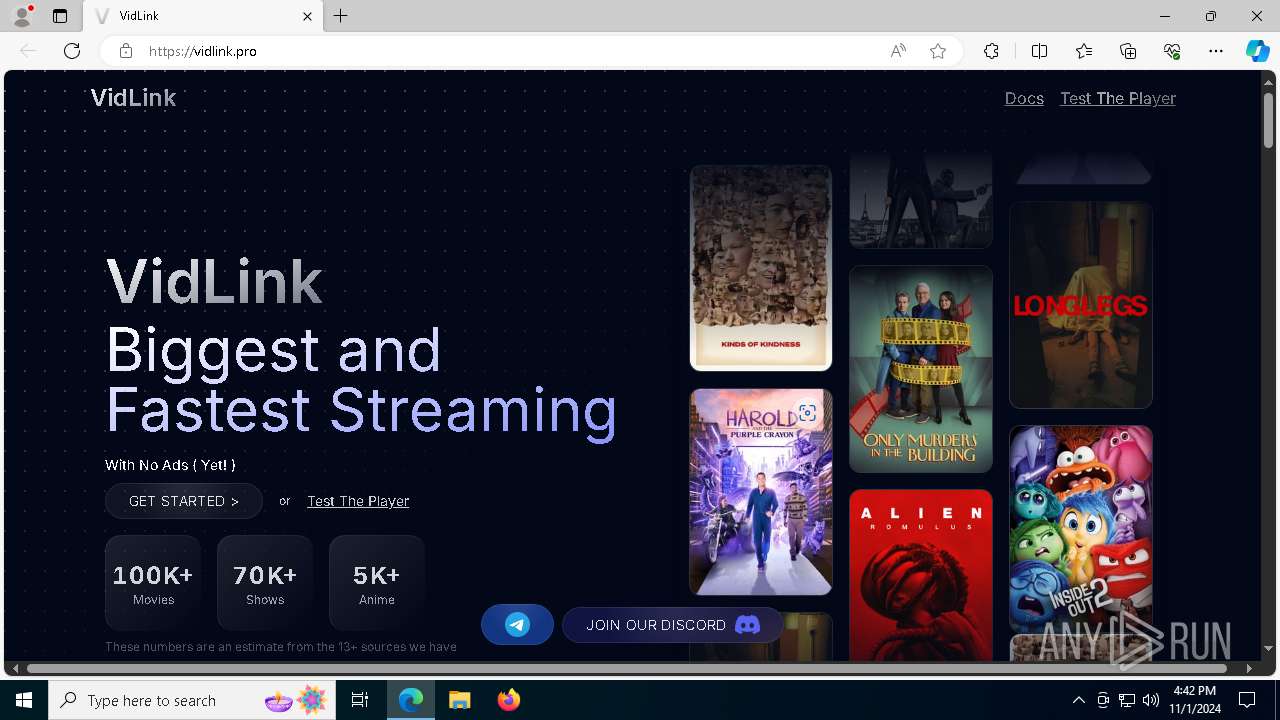Click the vertical scrollbar down arrow
The width and height of the screenshot is (1280, 720).
[1268, 648]
